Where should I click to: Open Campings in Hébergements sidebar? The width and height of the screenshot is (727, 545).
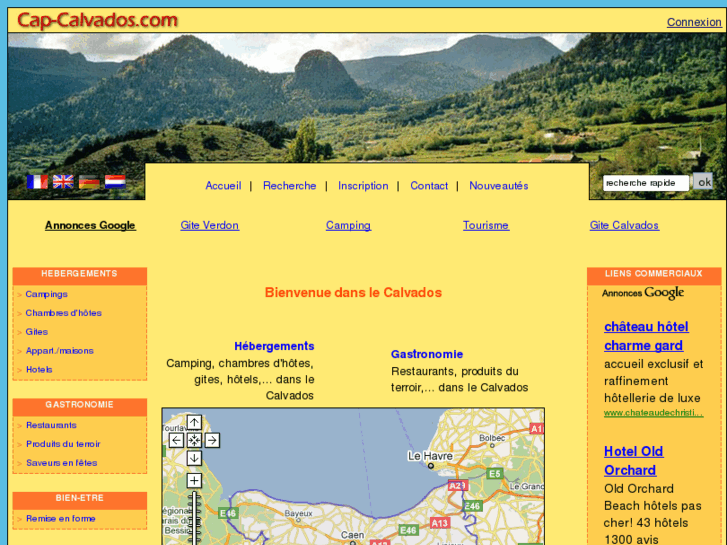46,294
